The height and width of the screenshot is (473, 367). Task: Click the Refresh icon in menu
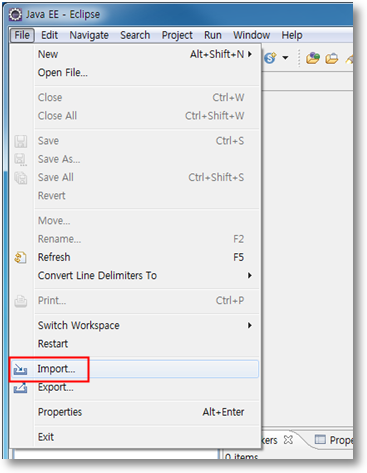[21, 257]
